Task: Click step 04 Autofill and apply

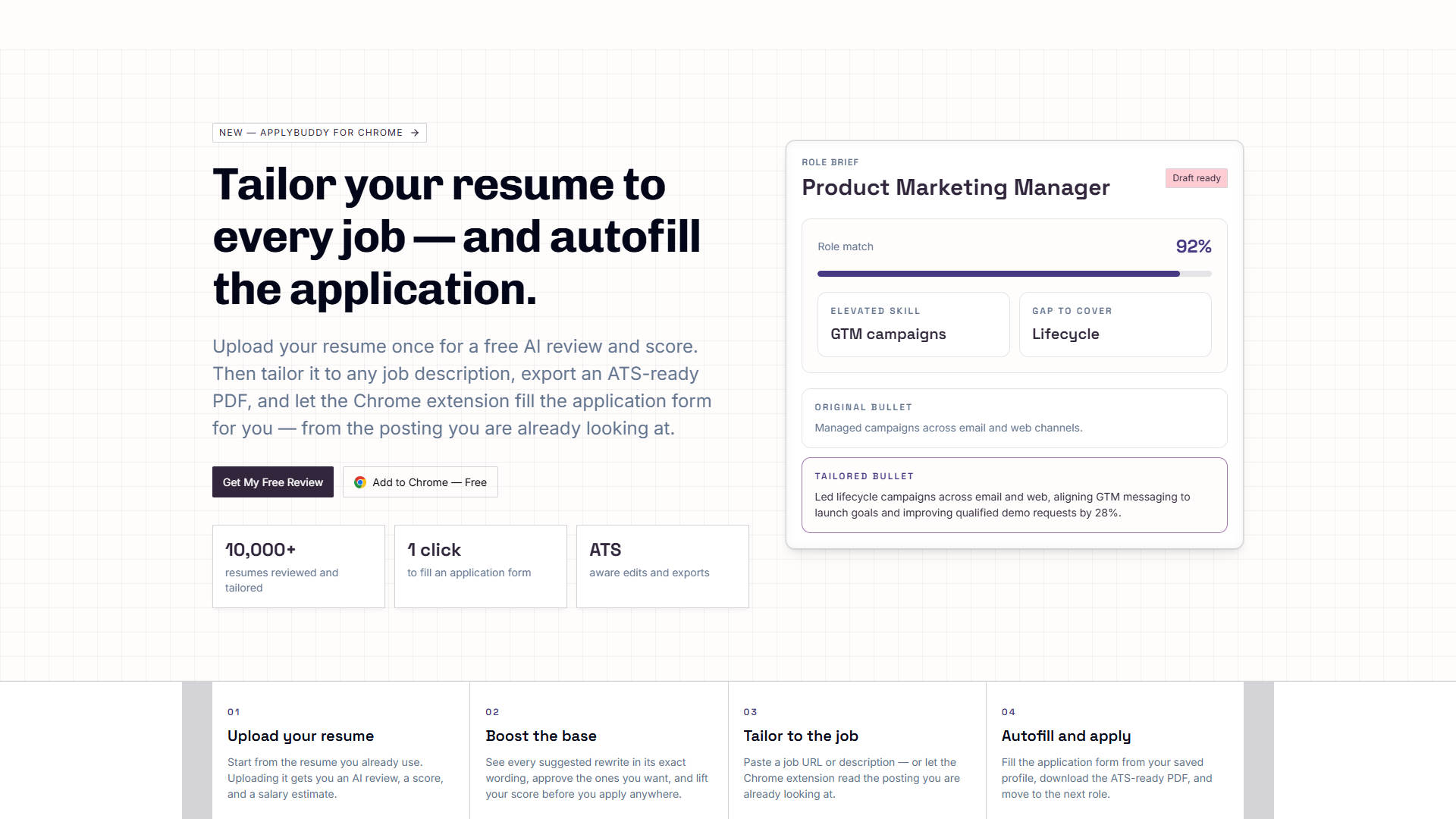Action: click(x=1115, y=751)
